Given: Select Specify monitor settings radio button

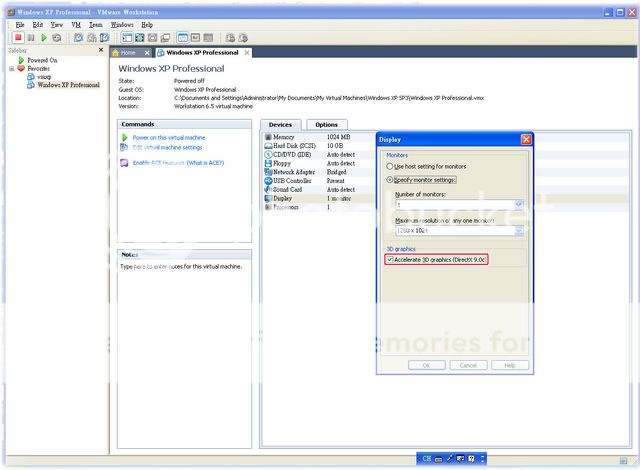Looking at the screenshot, I should coord(390,180).
